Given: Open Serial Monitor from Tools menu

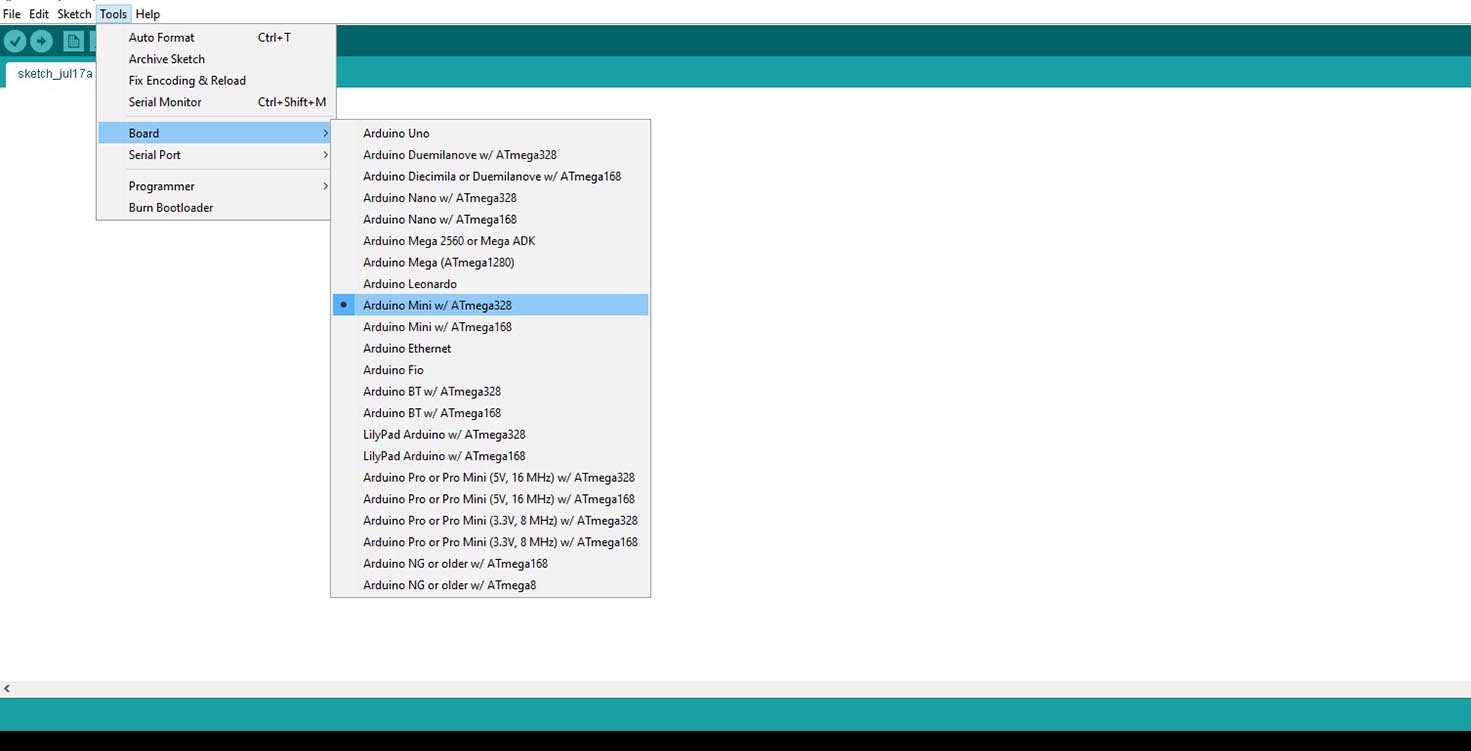Looking at the screenshot, I should coord(216,102).
